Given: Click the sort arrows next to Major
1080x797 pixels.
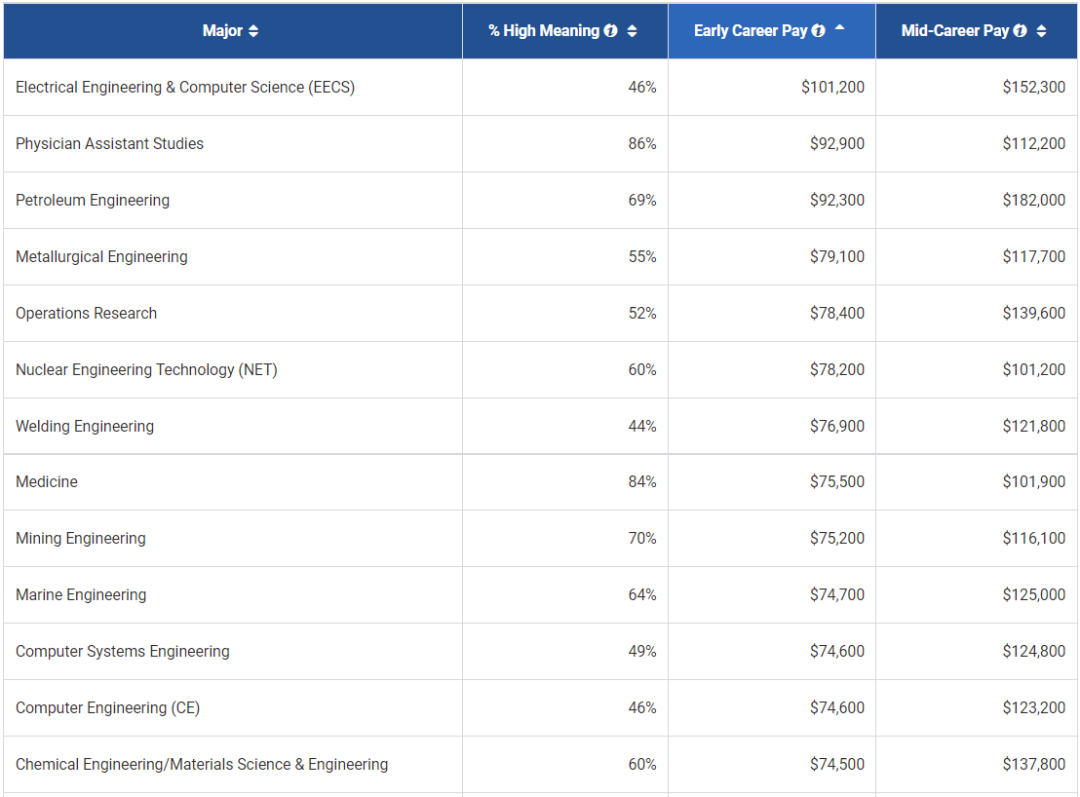Looking at the screenshot, I should pyautogui.click(x=253, y=31).
